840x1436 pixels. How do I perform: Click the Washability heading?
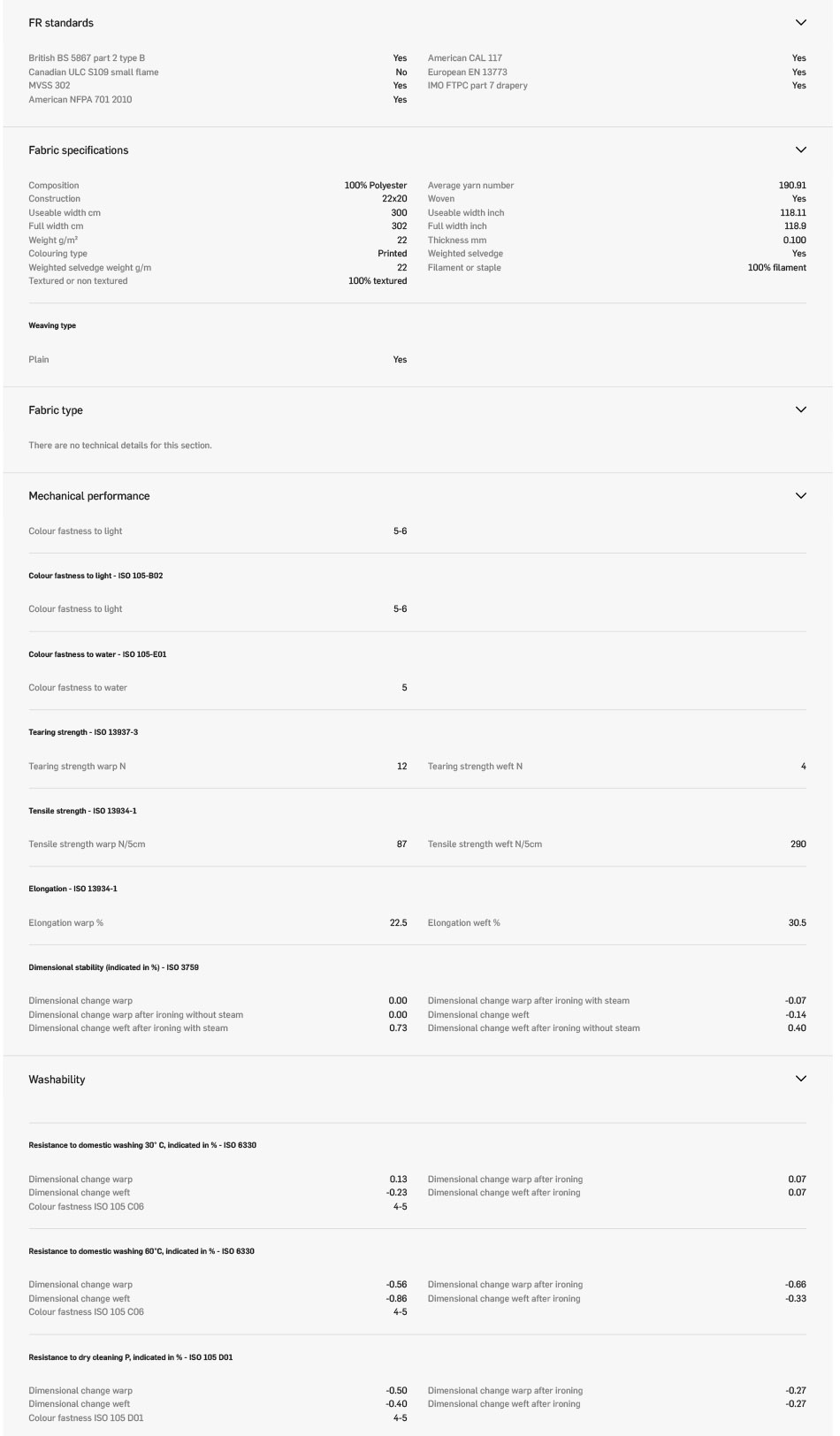(57, 1080)
